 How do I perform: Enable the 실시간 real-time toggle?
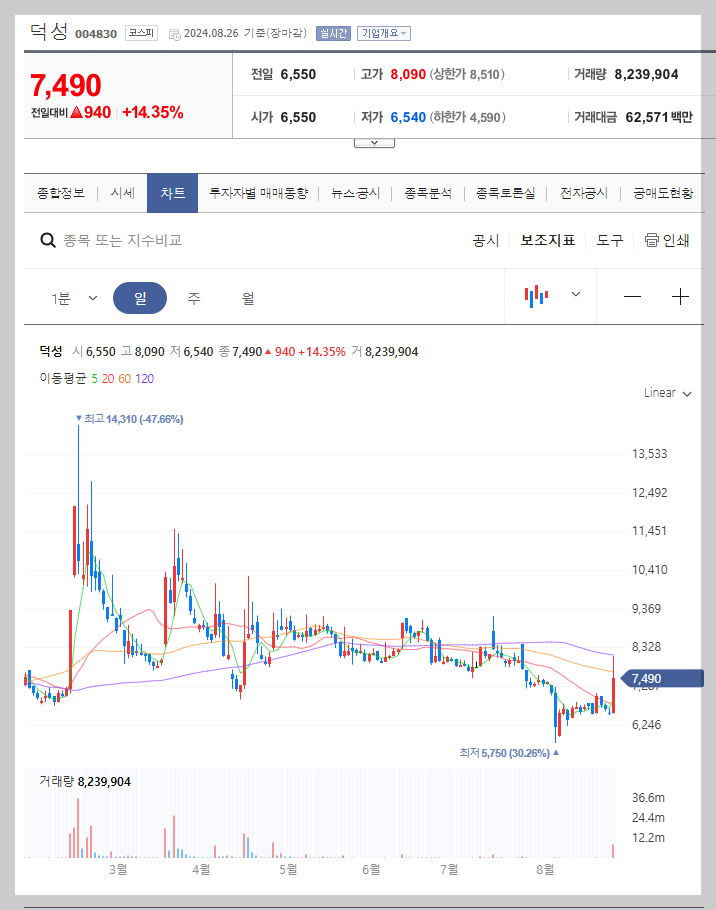(333, 33)
